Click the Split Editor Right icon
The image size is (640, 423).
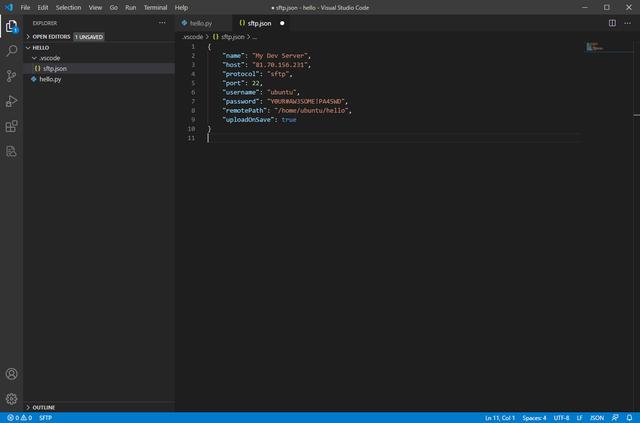point(612,23)
